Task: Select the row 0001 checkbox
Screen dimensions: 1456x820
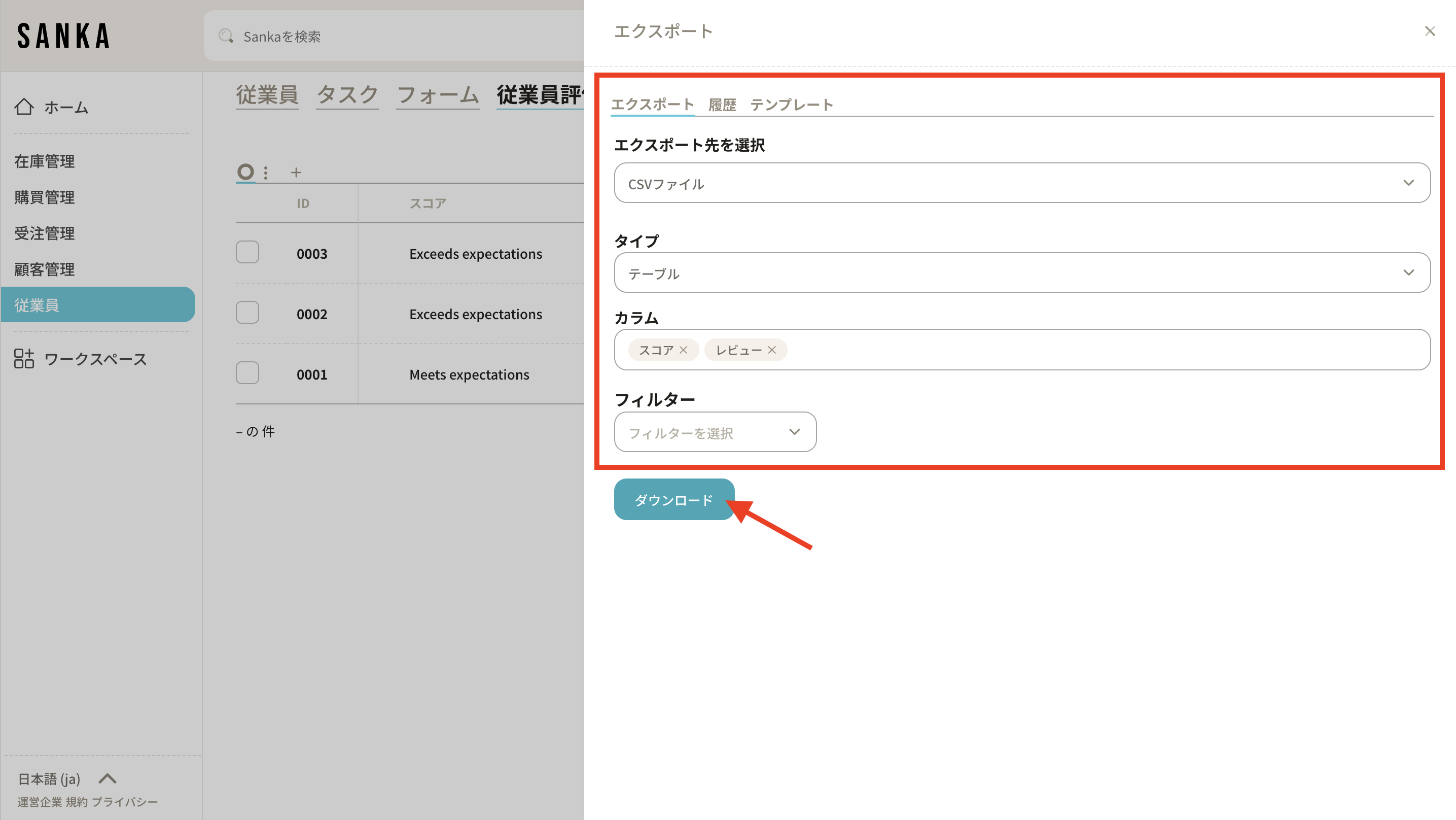Action: (x=247, y=373)
